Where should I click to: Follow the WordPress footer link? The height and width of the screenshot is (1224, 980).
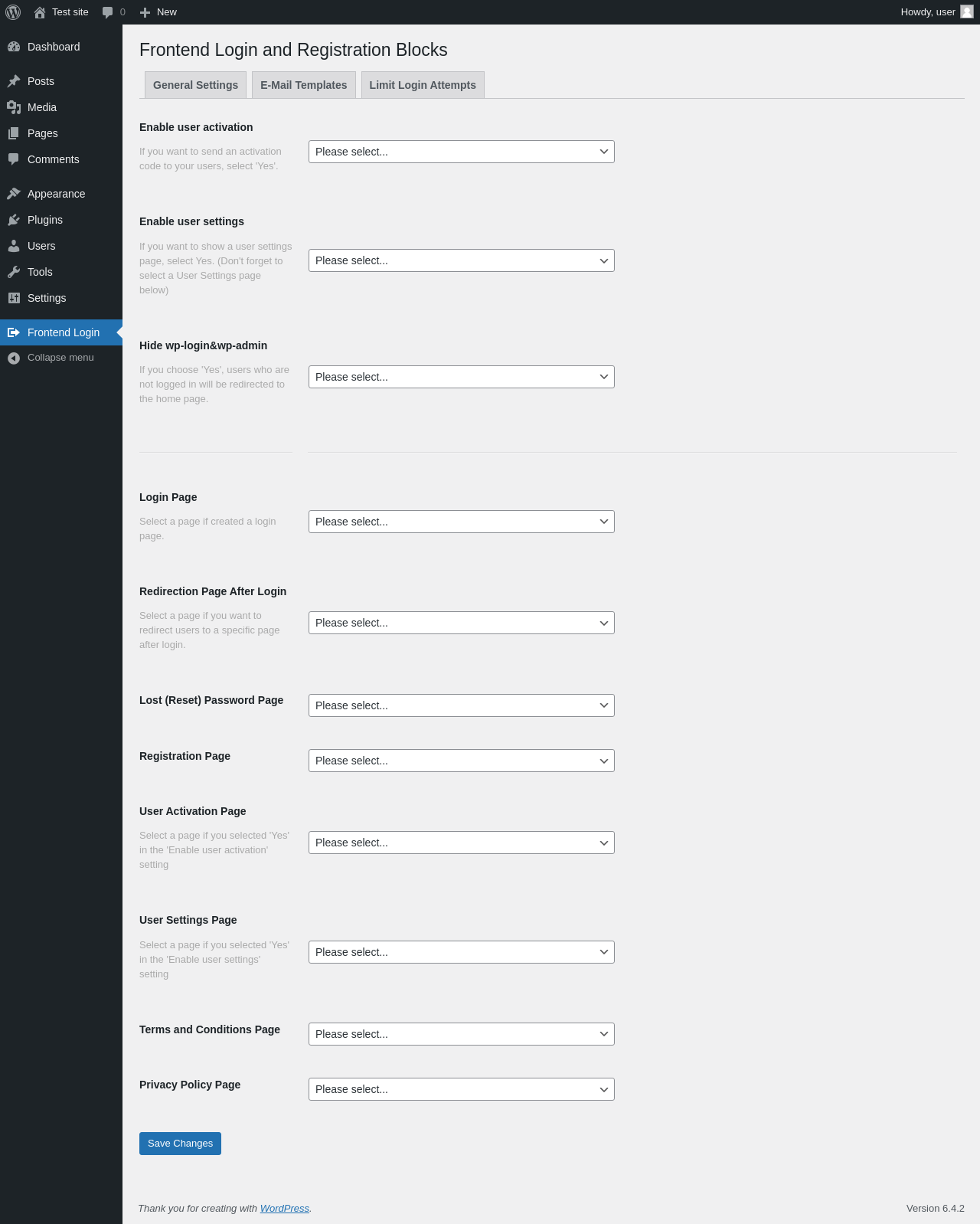[x=285, y=1208]
